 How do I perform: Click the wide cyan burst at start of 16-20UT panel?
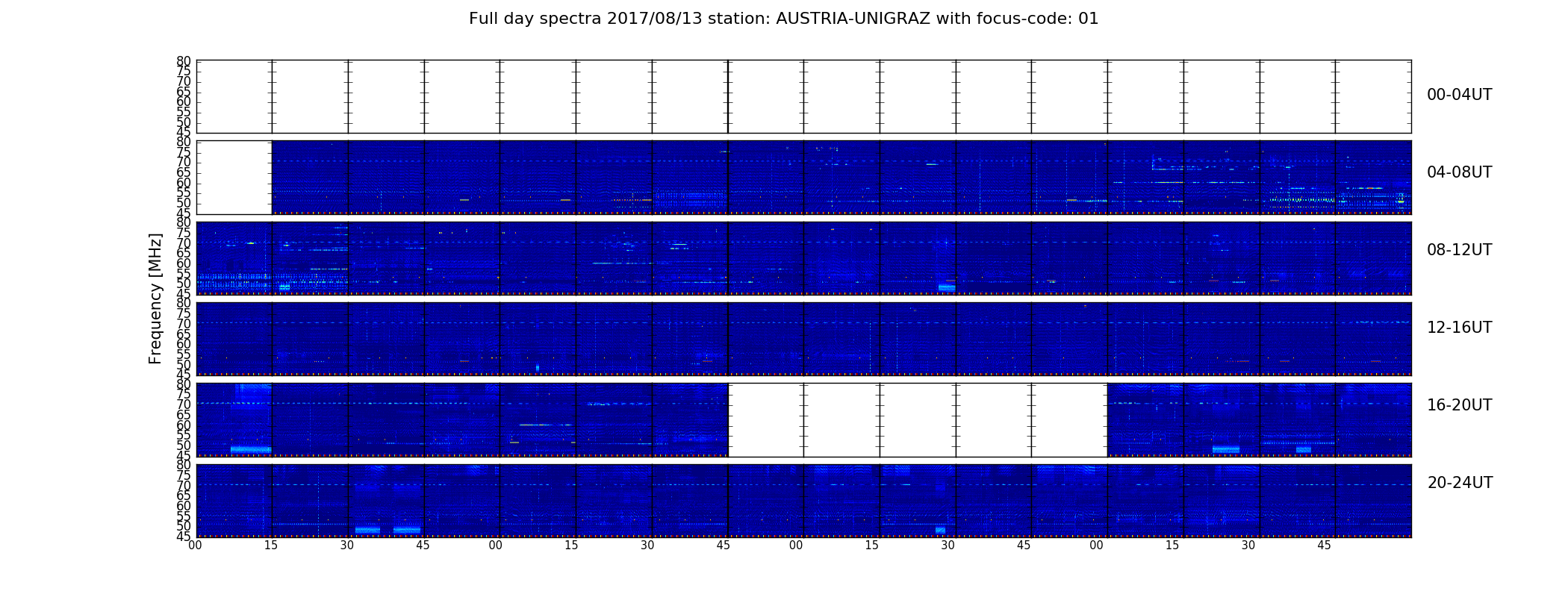pyautogui.click(x=251, y=449)
